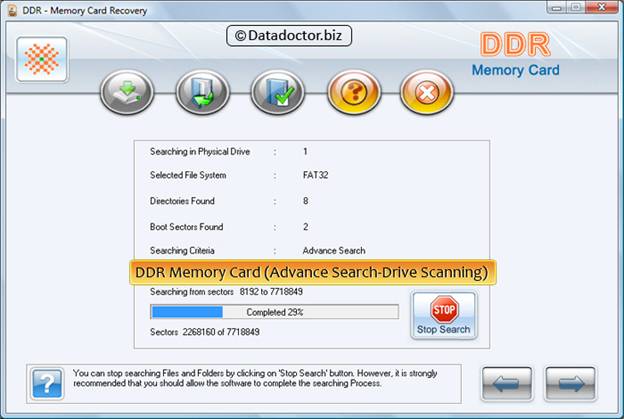The width and height of the screenshot is (624, 419).
Task: Click the Stop Search button
Action: pyautogui.click(x=444, y=315)
